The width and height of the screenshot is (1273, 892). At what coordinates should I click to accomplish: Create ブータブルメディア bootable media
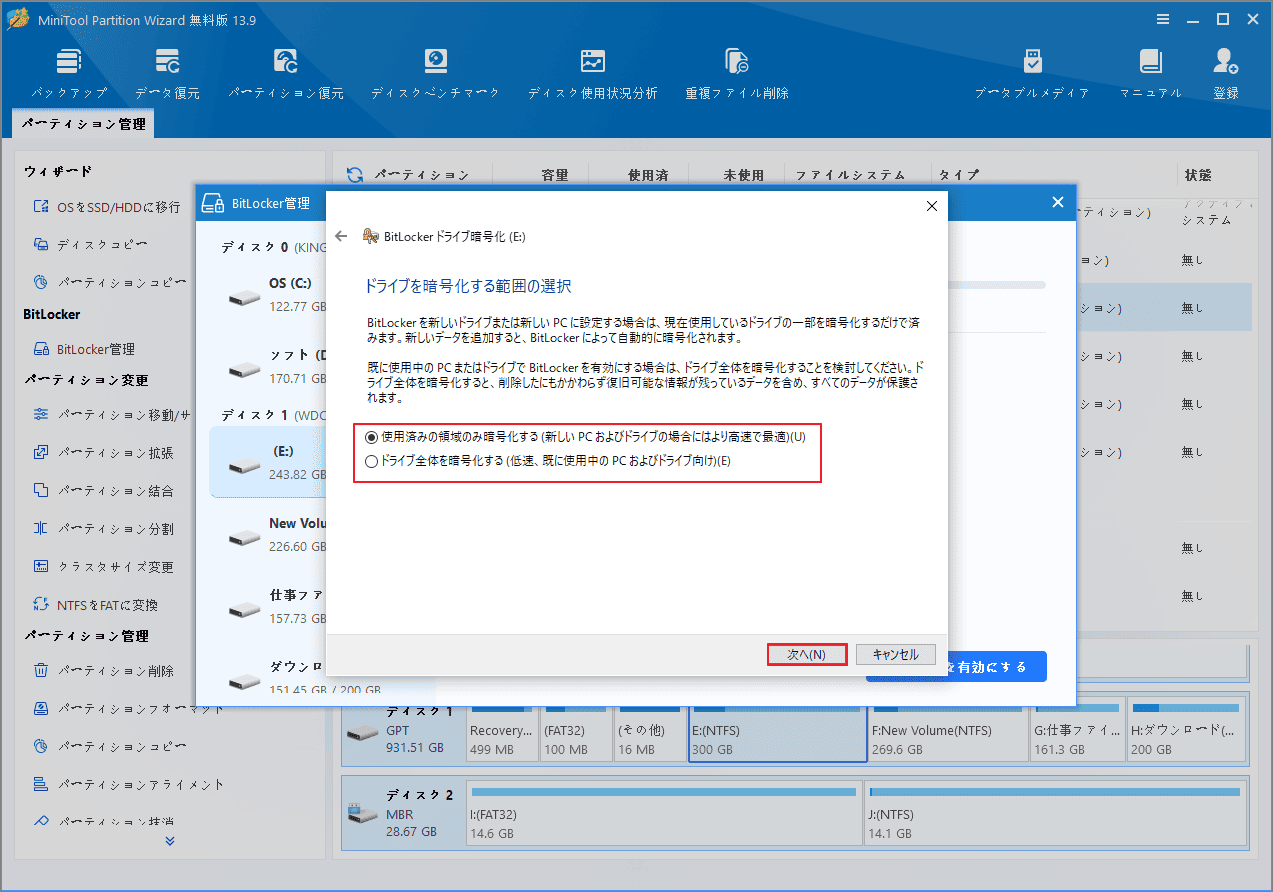1032,74
